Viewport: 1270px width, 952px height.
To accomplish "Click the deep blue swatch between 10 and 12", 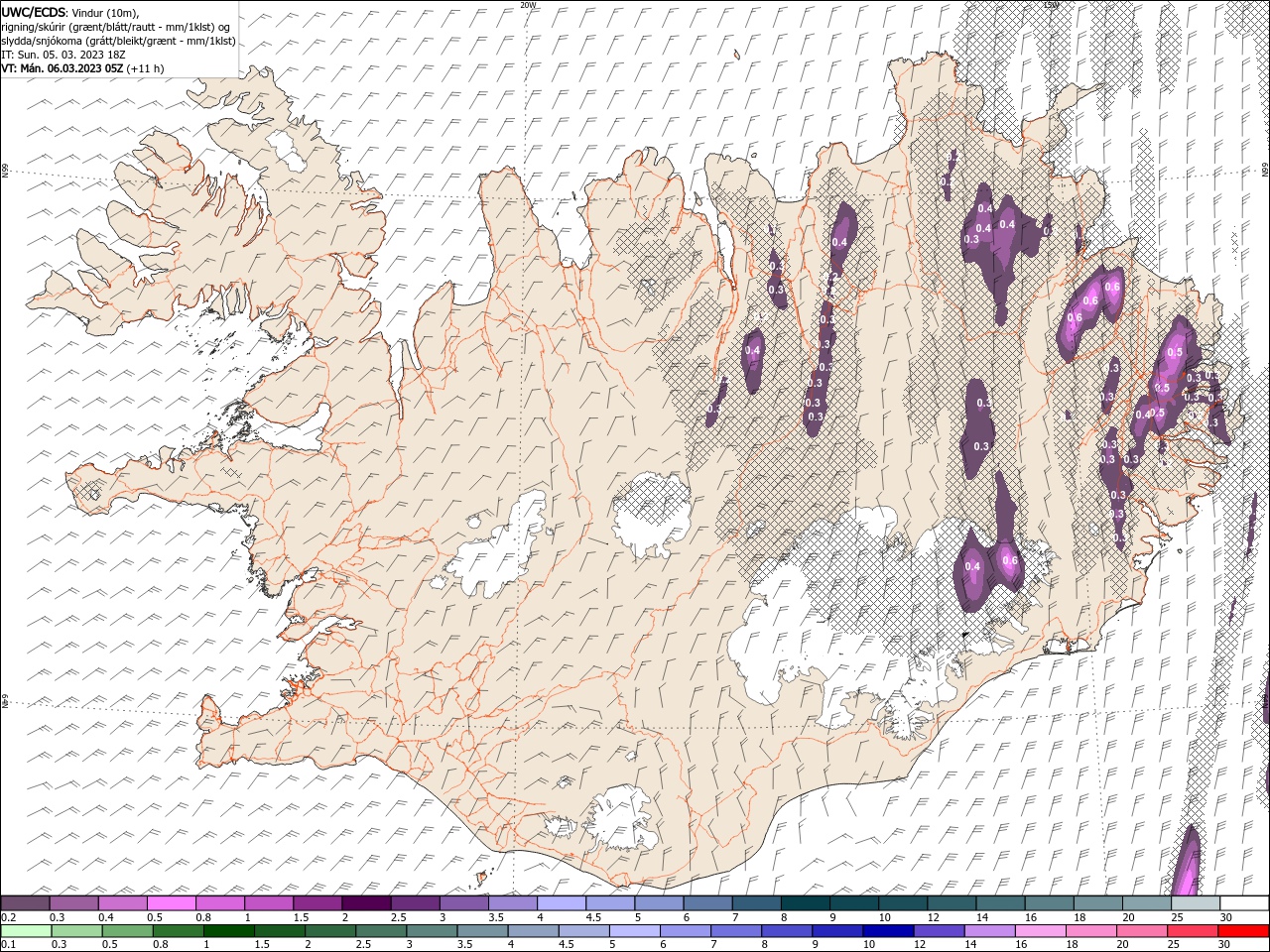I will (x=888, y=931).
